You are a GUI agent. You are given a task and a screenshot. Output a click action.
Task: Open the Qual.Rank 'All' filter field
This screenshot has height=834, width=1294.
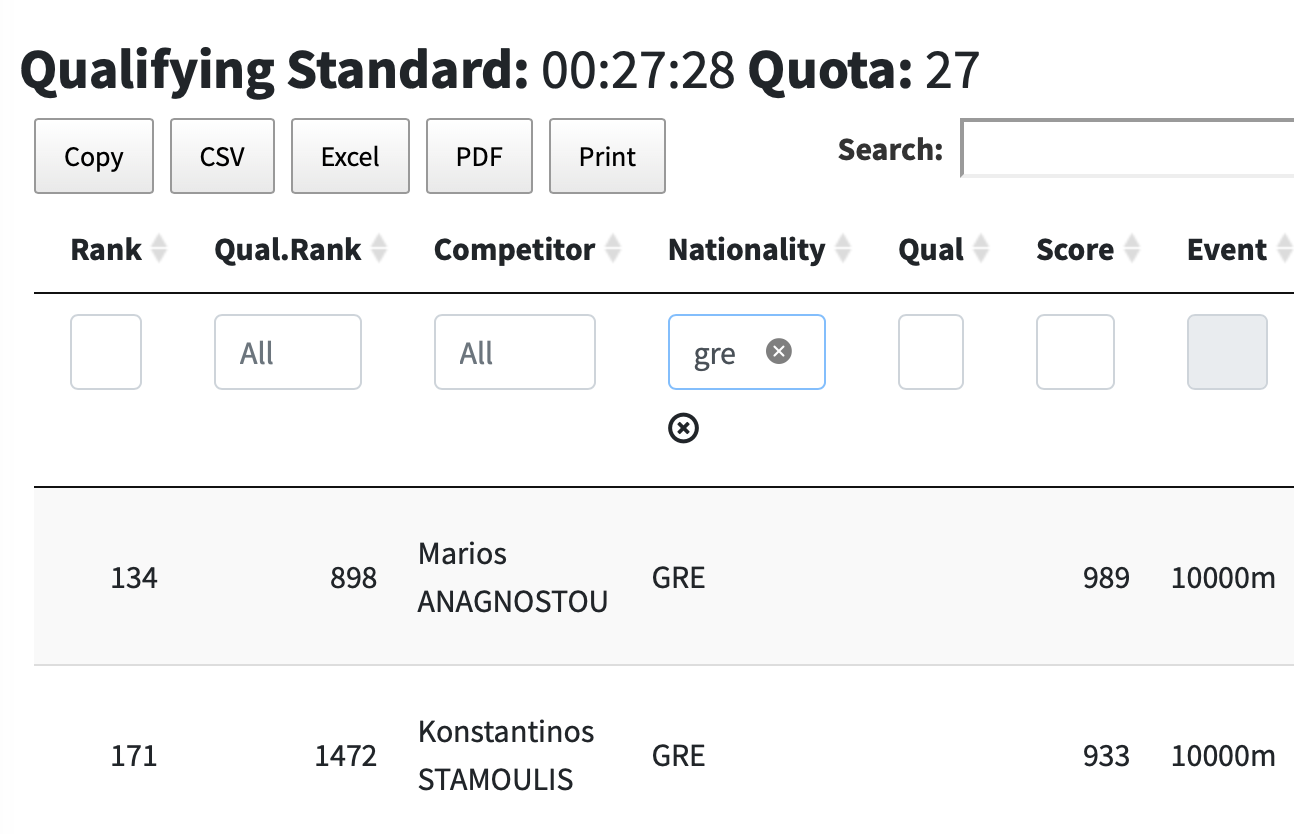287,352
